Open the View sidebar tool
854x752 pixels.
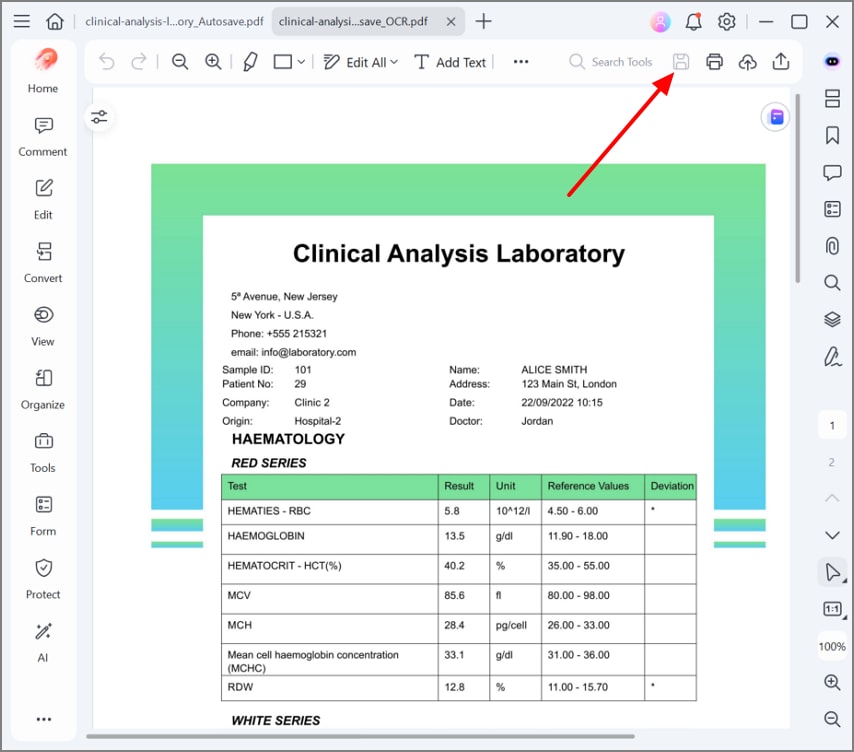(x=43, y=327)
